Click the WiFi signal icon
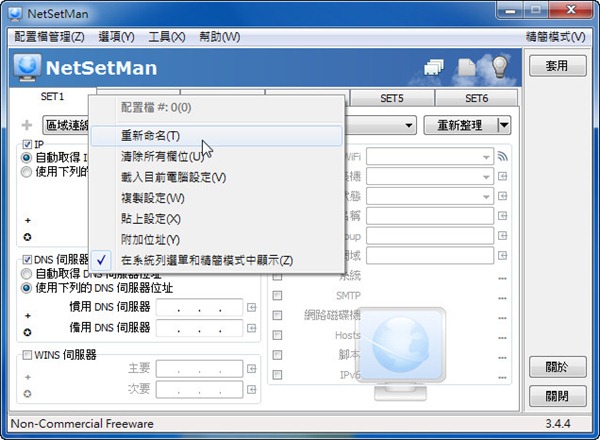Image resolution: width=600 pixels, height=440 pixels. pos(502,156)
